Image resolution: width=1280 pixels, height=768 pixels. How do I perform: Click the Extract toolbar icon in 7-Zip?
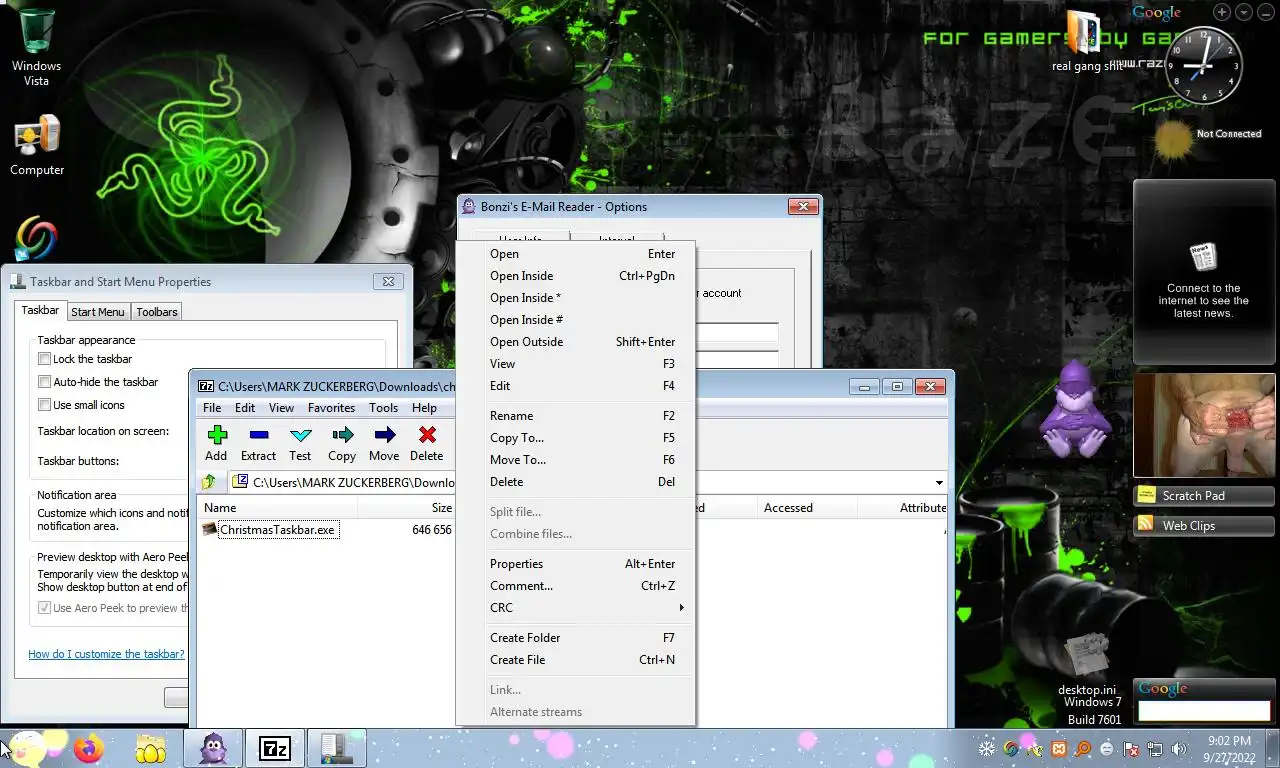[x=258, y=442]
